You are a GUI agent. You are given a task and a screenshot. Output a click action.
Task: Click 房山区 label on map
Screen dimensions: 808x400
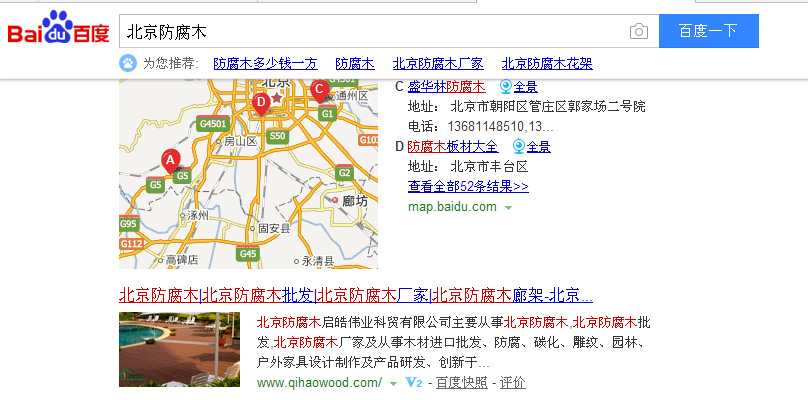click(240, 141)
